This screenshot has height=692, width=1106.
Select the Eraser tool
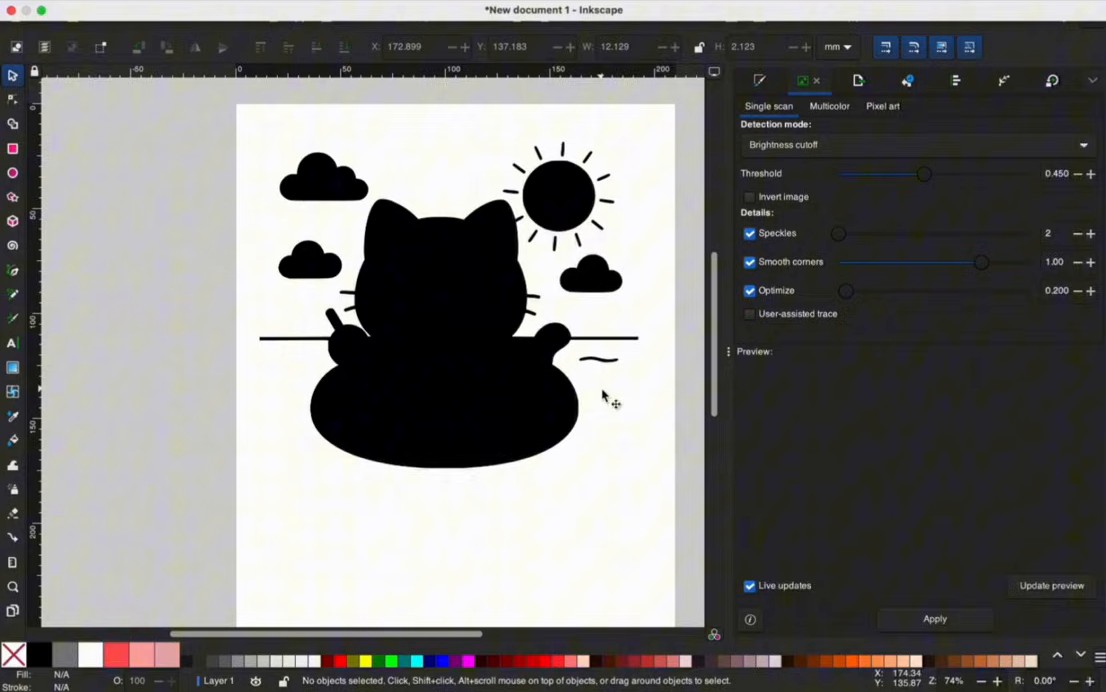coord(12,514)
